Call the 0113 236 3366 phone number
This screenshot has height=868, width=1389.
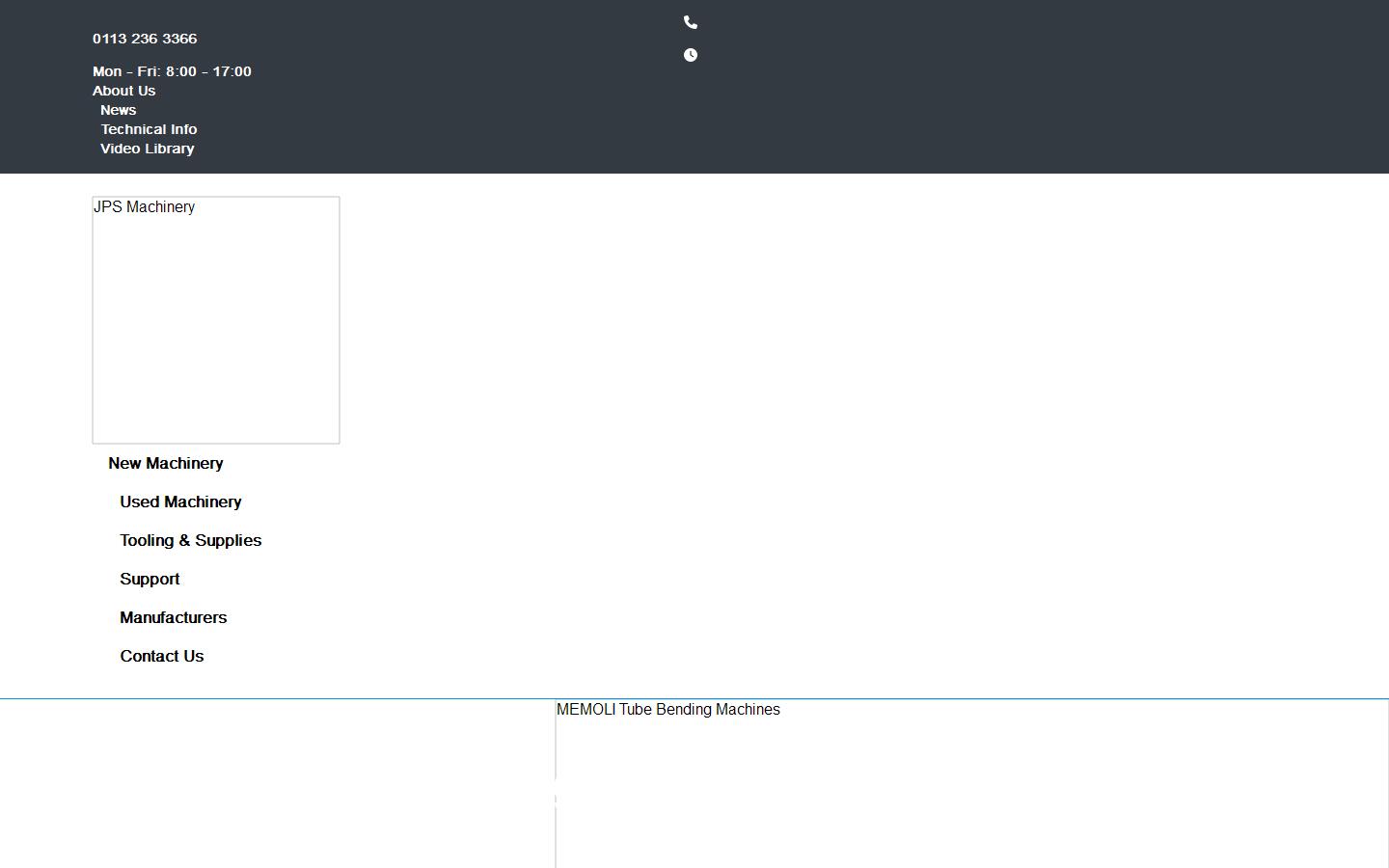click(145, 39)
